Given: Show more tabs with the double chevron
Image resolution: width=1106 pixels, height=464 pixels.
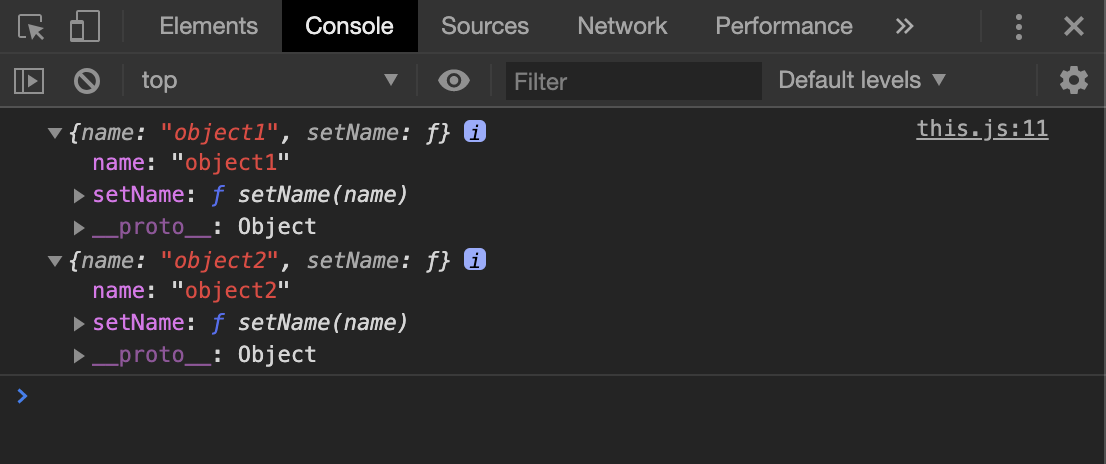Looking at the screenshot, I should pos(904,26).
